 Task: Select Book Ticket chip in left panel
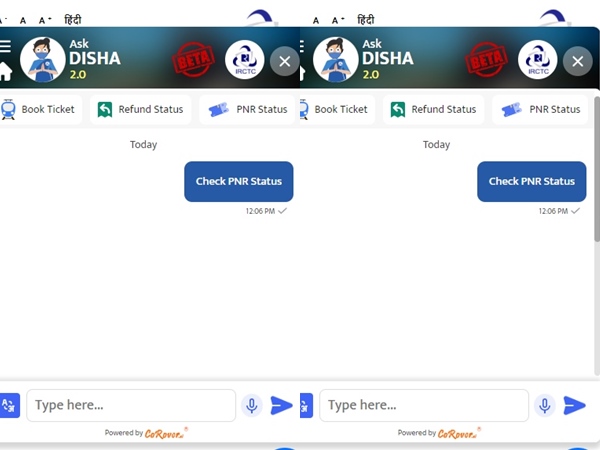[x=38, y=109]
